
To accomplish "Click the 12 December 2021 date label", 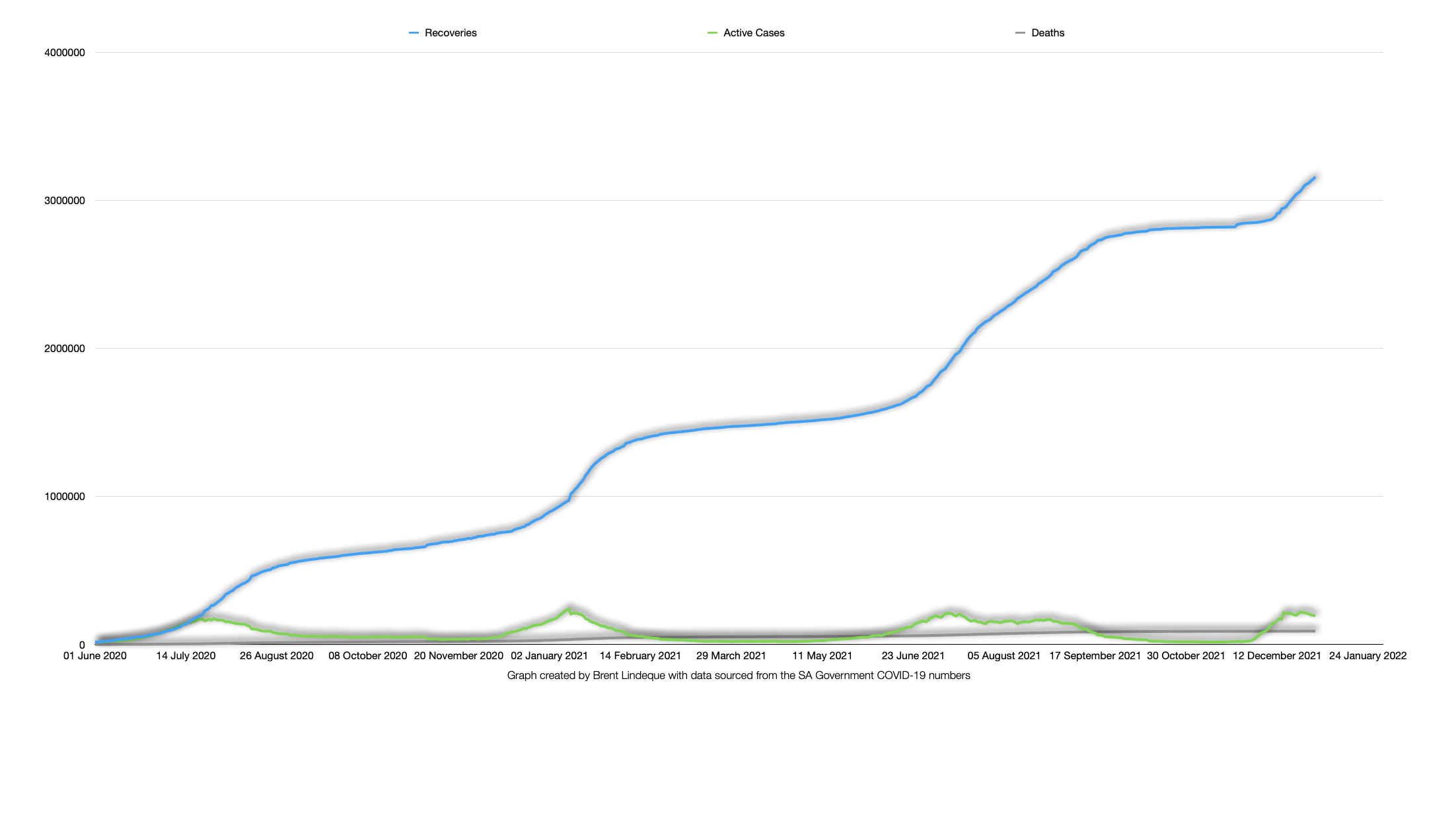I will point(1277,656).
